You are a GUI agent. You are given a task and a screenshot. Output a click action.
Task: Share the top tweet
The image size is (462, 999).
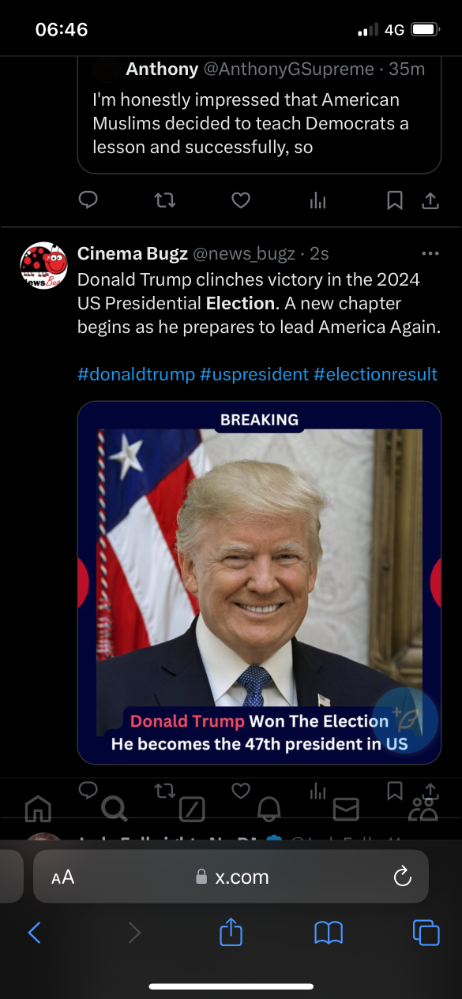click(x=431, y=201)
